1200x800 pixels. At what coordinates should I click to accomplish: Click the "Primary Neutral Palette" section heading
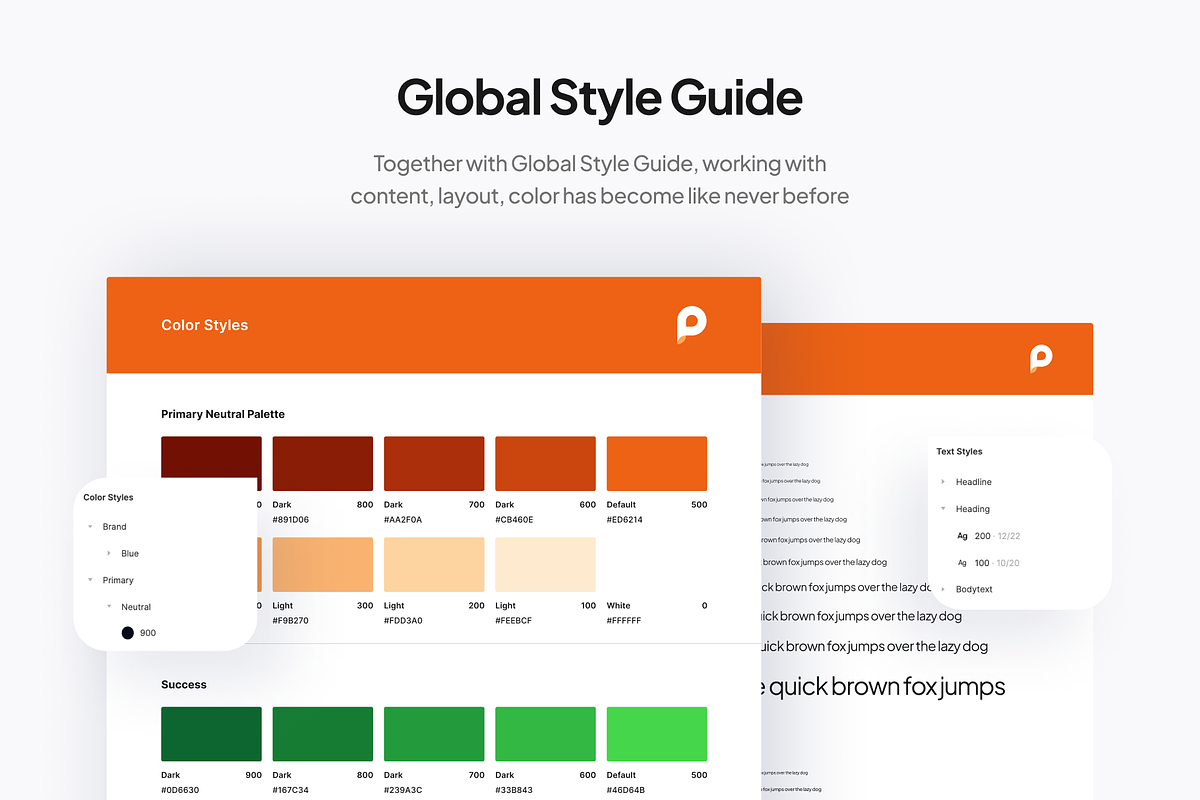223,414
